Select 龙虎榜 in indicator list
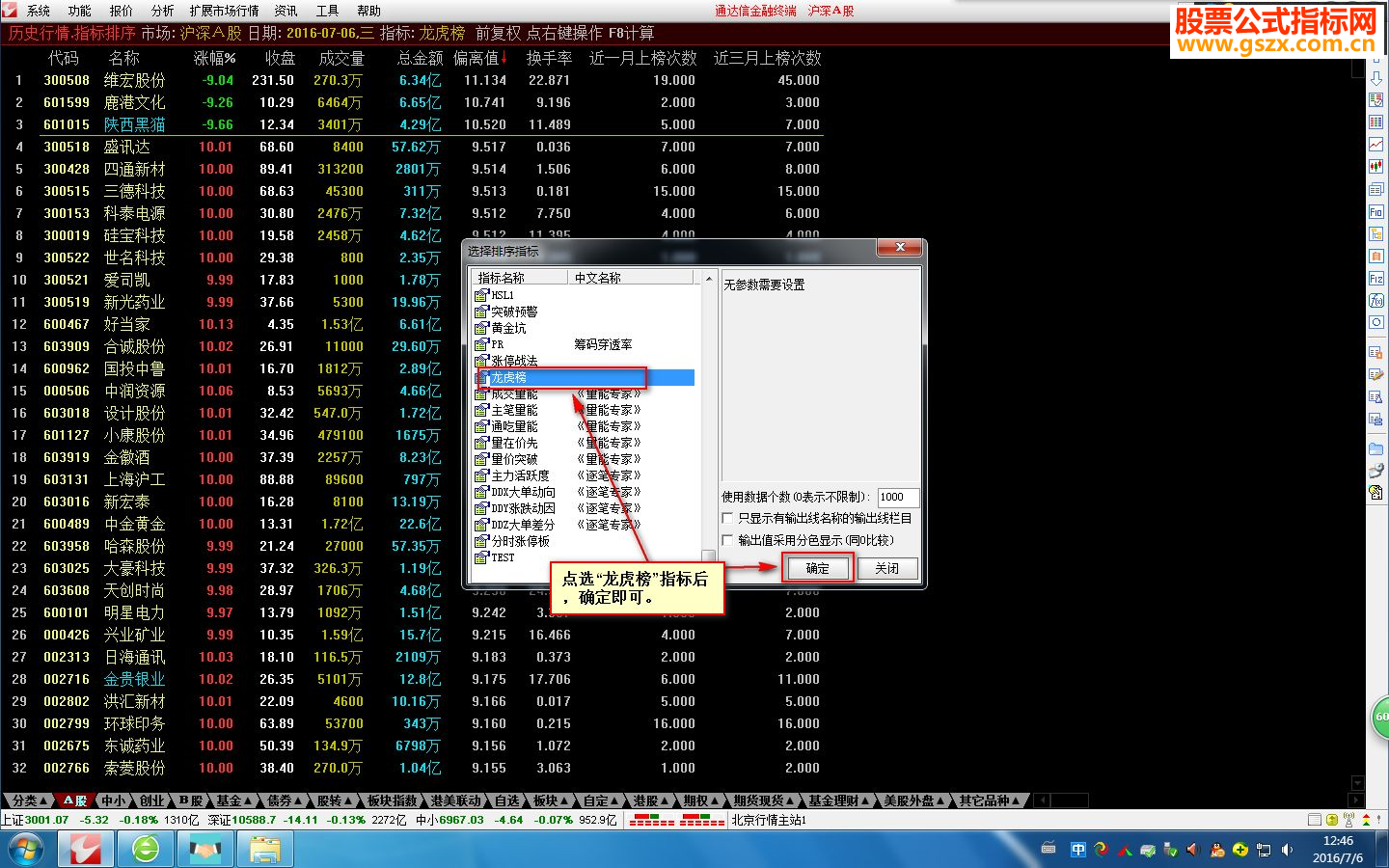 coord(584,377)
